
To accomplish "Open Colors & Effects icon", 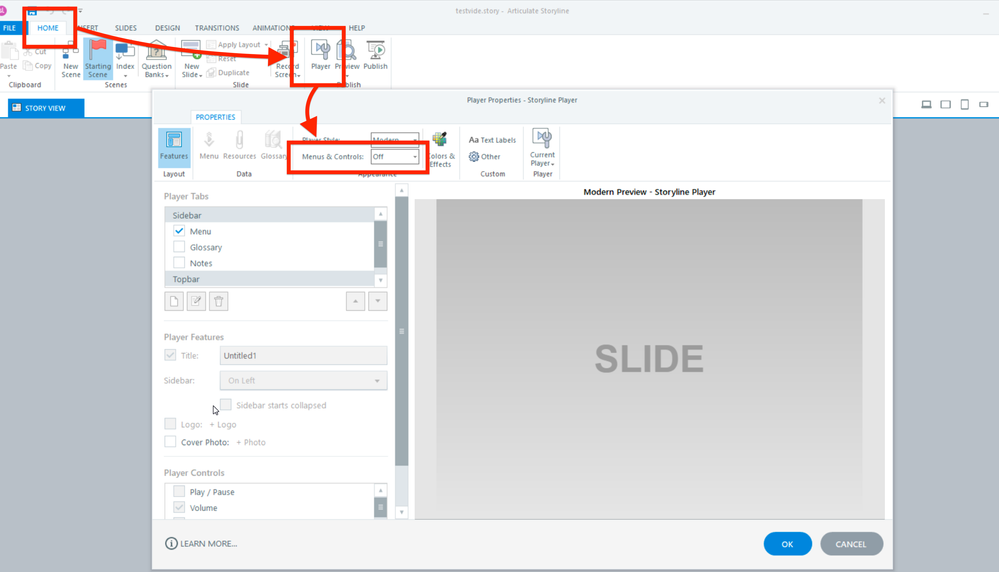I will pos(440,140).
